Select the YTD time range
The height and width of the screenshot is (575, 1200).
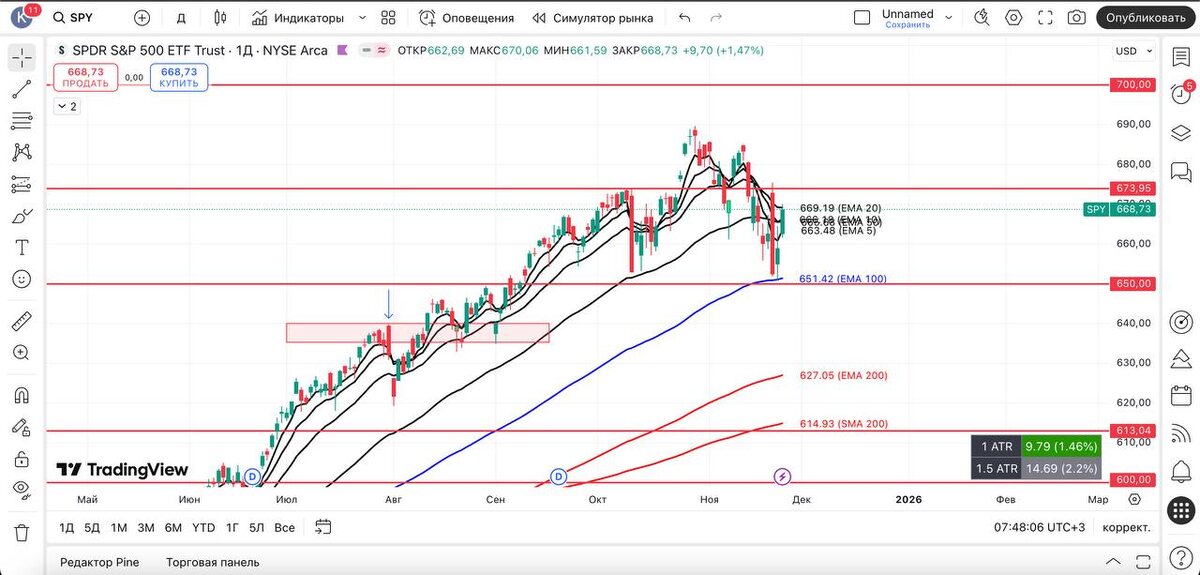203,527
